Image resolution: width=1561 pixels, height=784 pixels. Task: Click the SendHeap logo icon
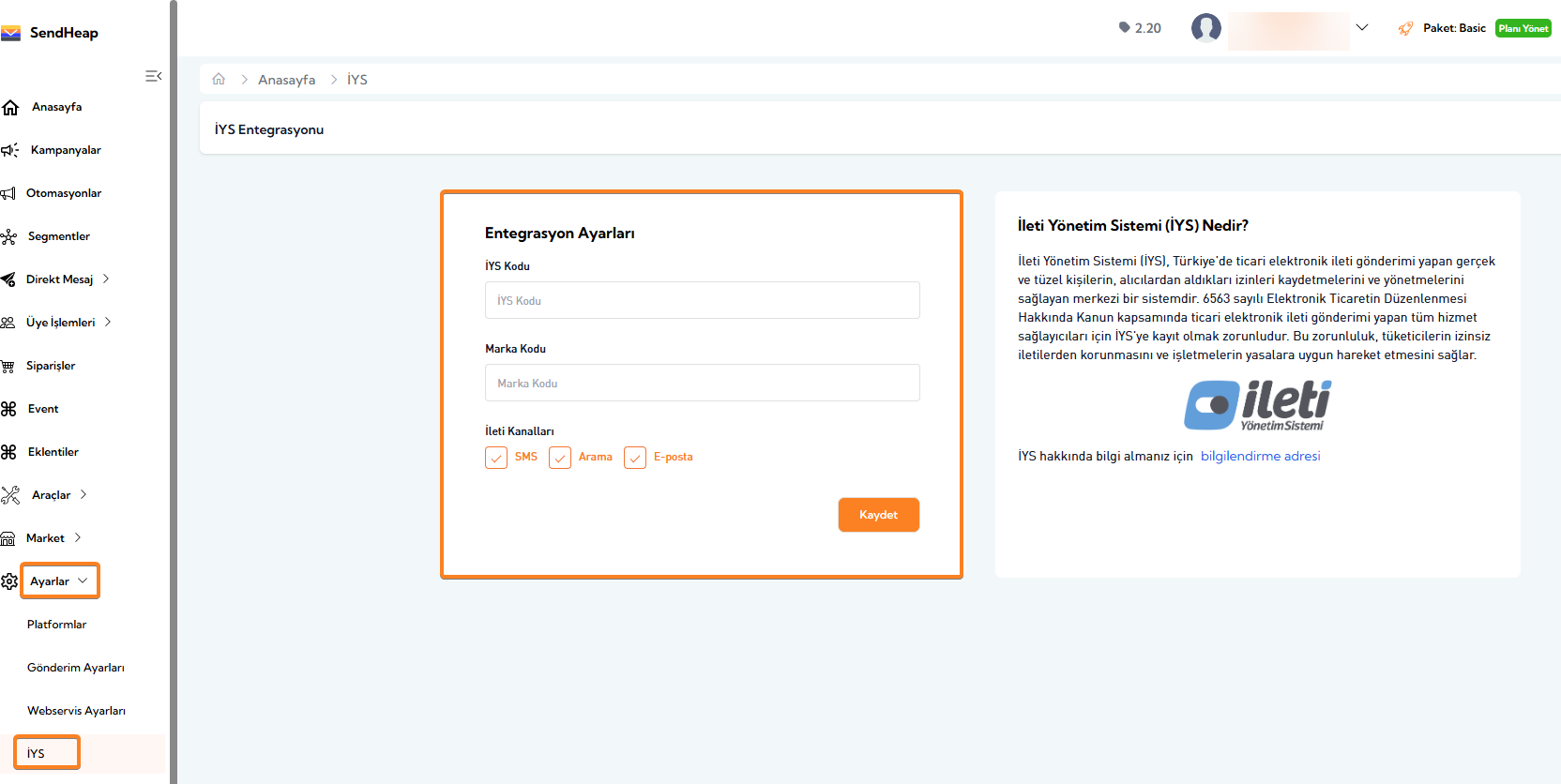tap(11, 33)
